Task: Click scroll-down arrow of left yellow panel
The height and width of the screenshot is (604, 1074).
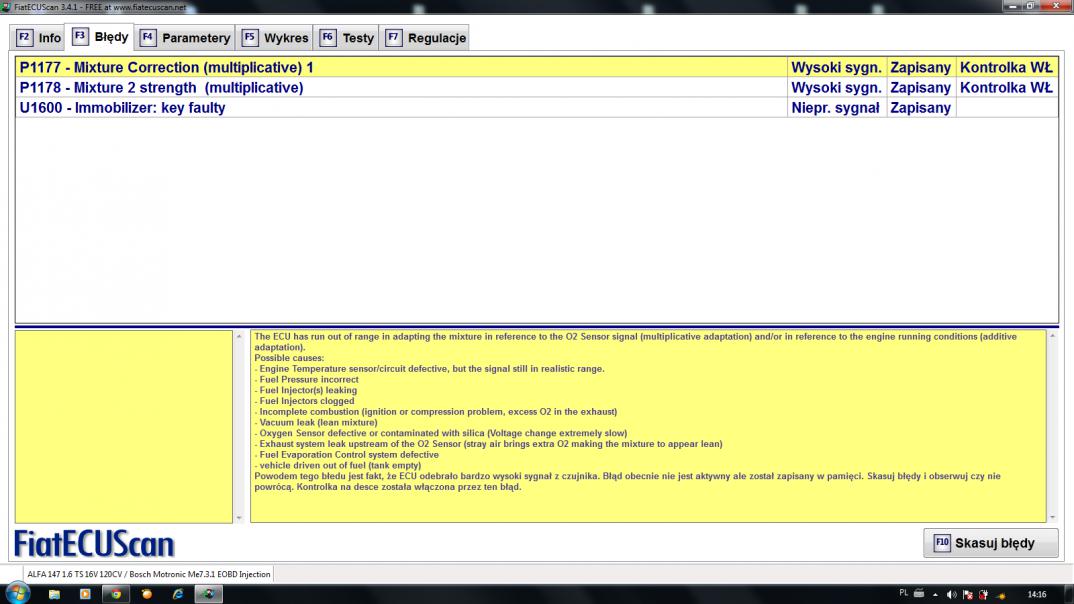Action: click(239, 518)
